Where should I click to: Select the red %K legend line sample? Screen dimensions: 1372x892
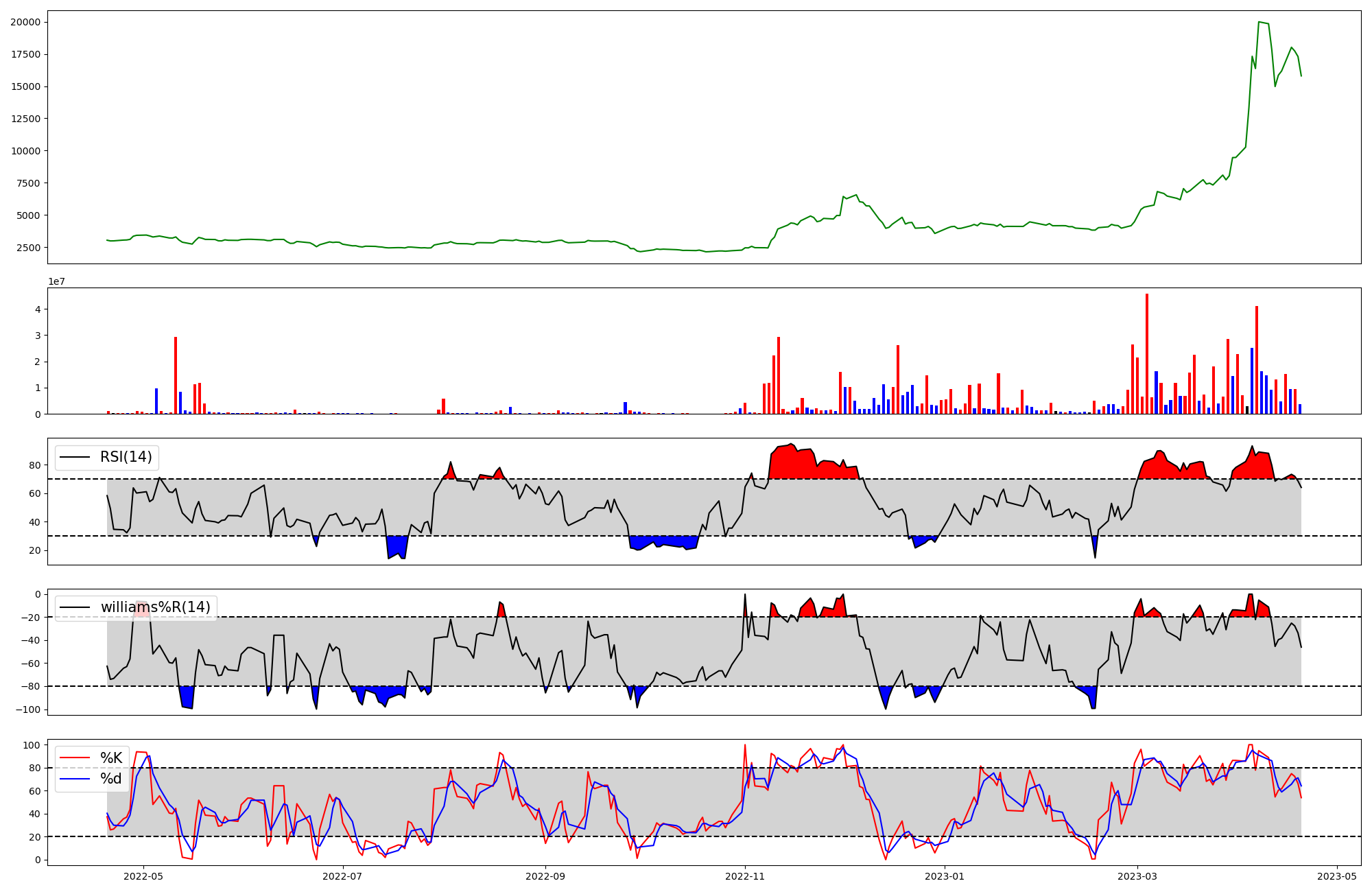click(75, 758)
